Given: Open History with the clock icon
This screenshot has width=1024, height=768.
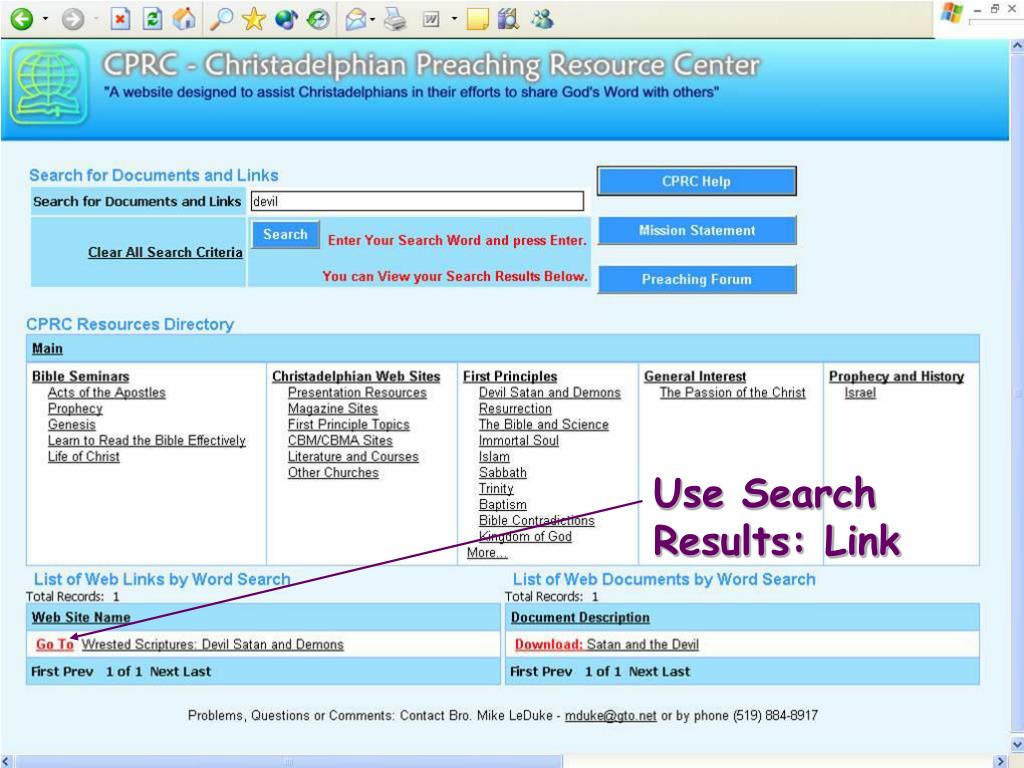Looking at the screenshot, I should coord(318,19).
